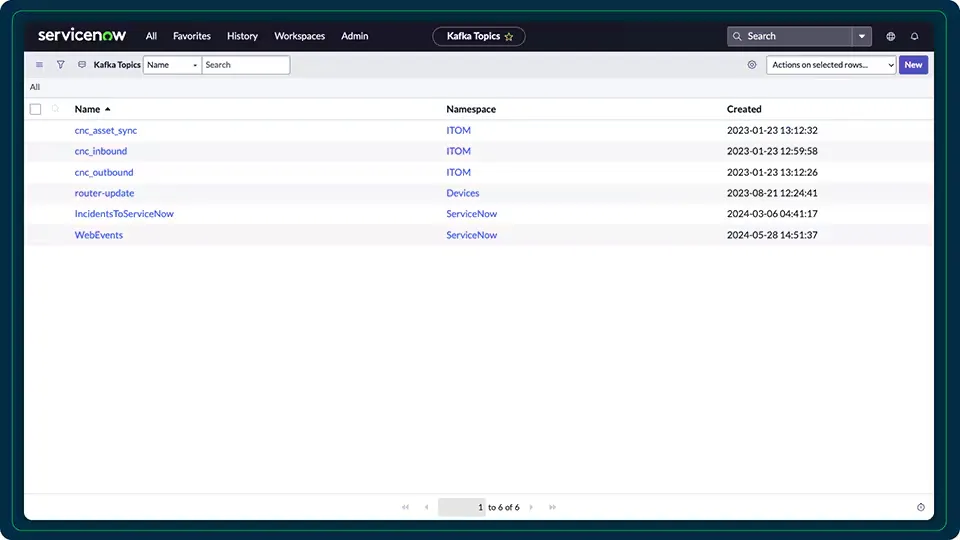Image resolution: width=960 pixels, height=540 pixels.
Task: Open the globe scope picker icon
Action: coord(891,37)
